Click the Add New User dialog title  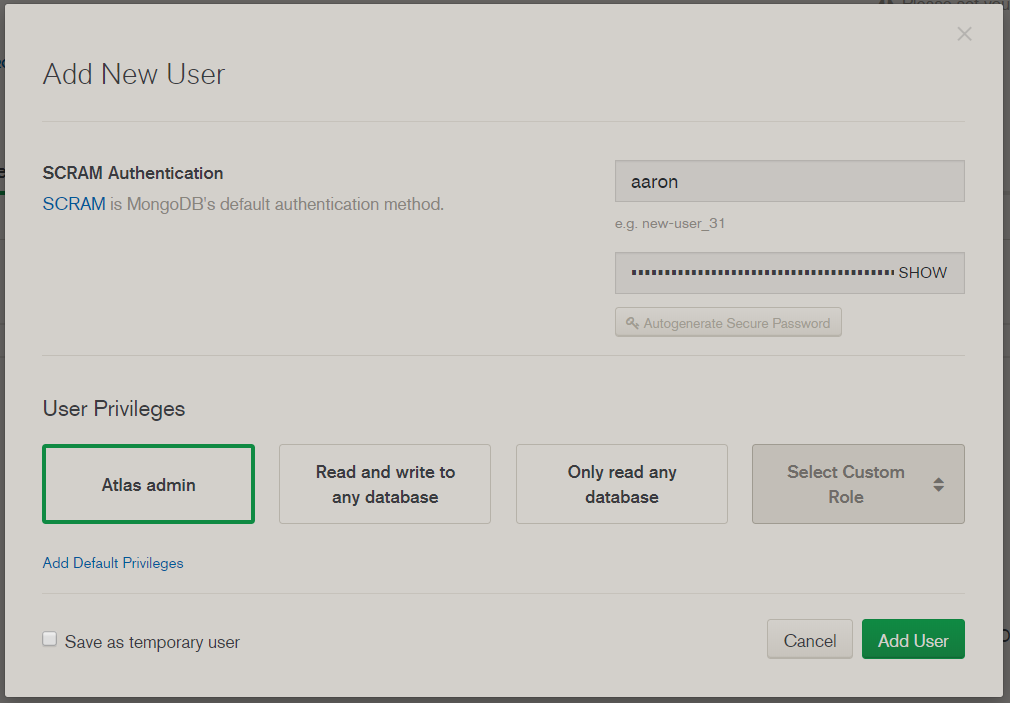pyautogui.click(x=134, y=74)
